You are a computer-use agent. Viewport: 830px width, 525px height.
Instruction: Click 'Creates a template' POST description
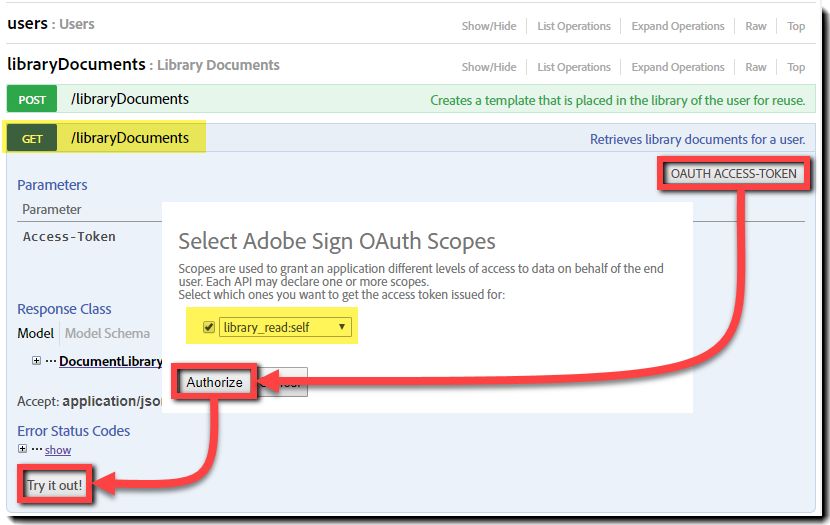point(618,100)
